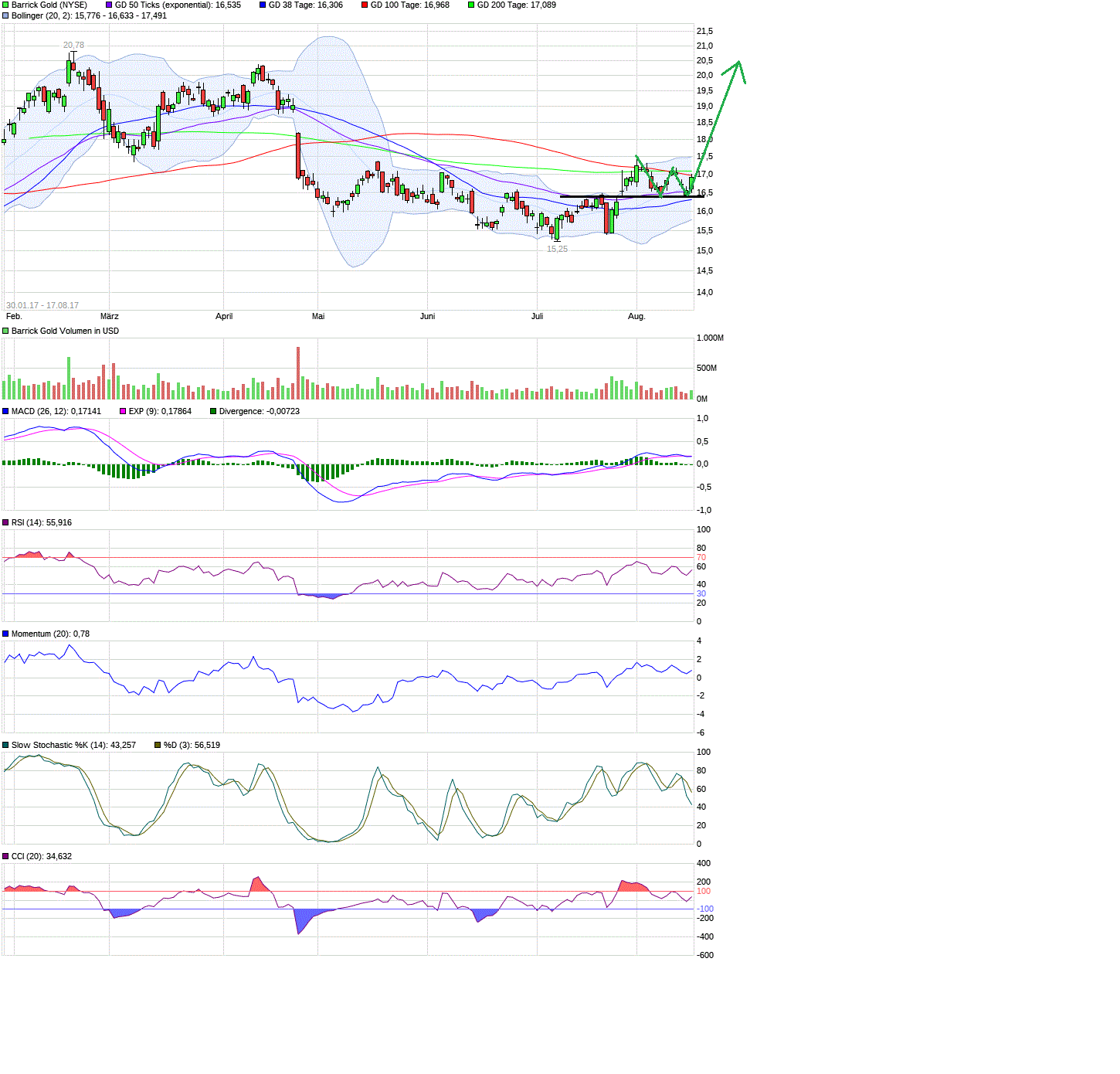Toggle the Barrick Gold Volumen display

pyautogui.click(x=5, y=331)
